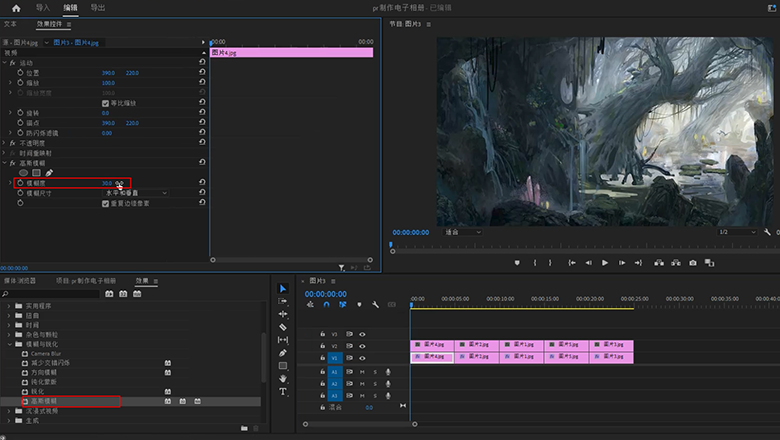The image size is (780, 440).
Task: Select the Selection arrow tool
Action: tap(283, 289)
